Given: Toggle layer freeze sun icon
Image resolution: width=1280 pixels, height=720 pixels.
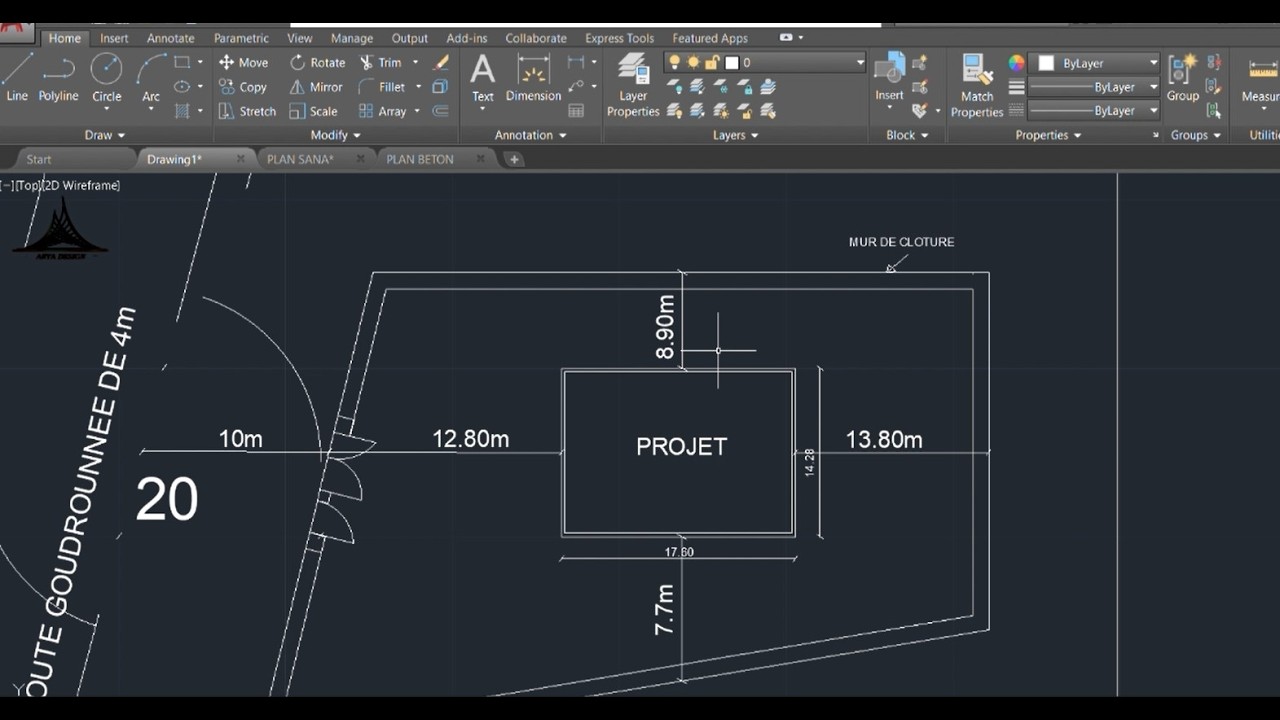Looking at the screenshot, I should coord(693,62).
